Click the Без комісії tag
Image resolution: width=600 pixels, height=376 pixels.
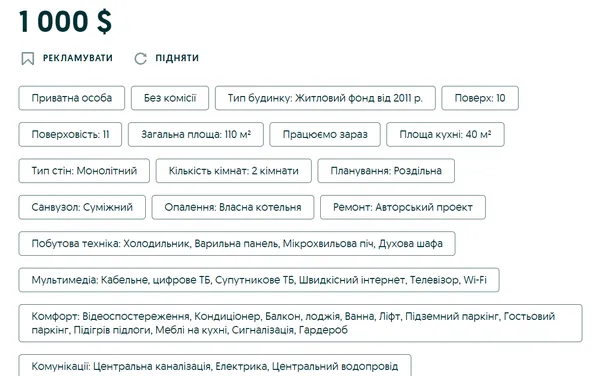coord(170,98)
